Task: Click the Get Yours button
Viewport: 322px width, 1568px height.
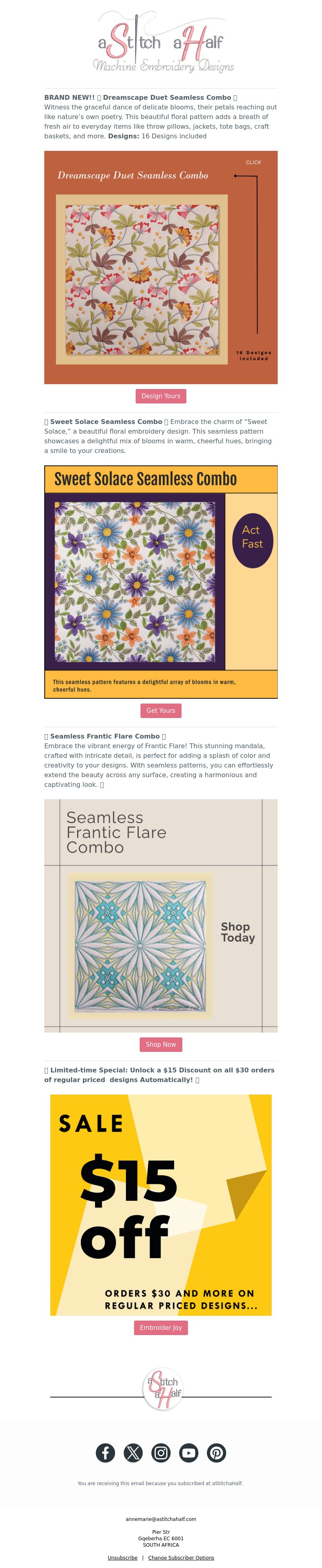Action: 161,710
